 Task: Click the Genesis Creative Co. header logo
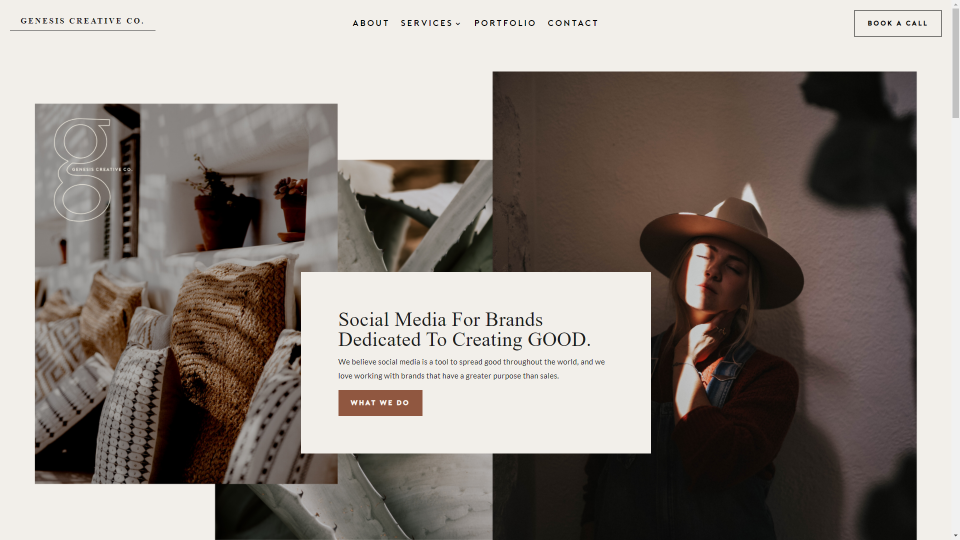pos(83,21)
